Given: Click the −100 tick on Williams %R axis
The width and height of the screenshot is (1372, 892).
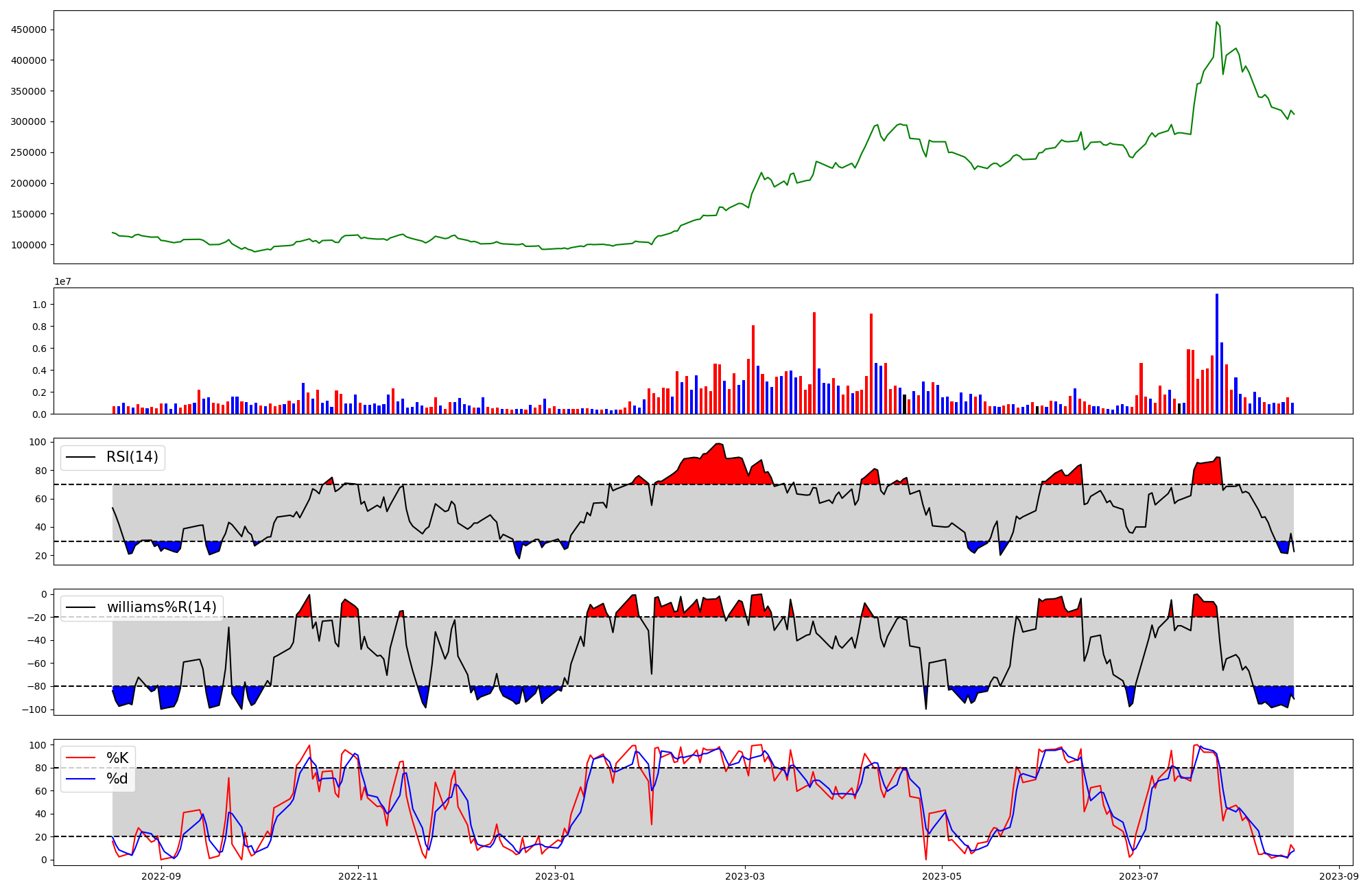Looking at the screenshot, I should (x=33, y=709).
